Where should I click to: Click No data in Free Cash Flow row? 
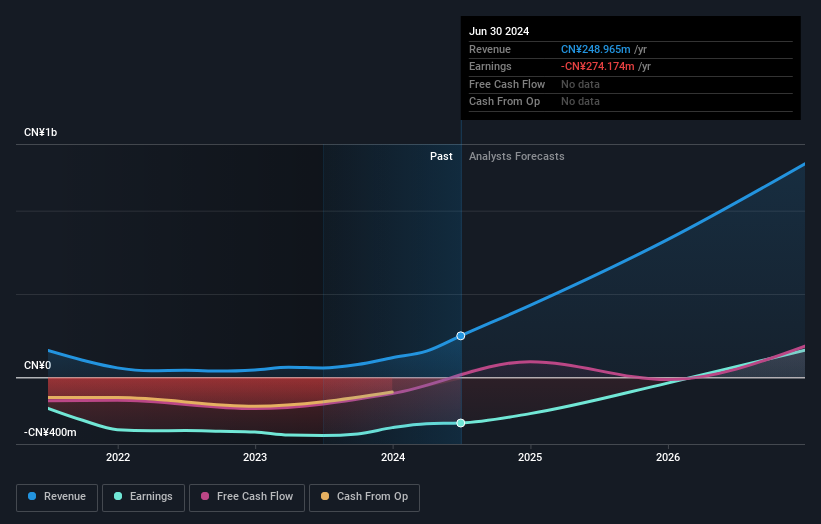click(x=580, y=84)
